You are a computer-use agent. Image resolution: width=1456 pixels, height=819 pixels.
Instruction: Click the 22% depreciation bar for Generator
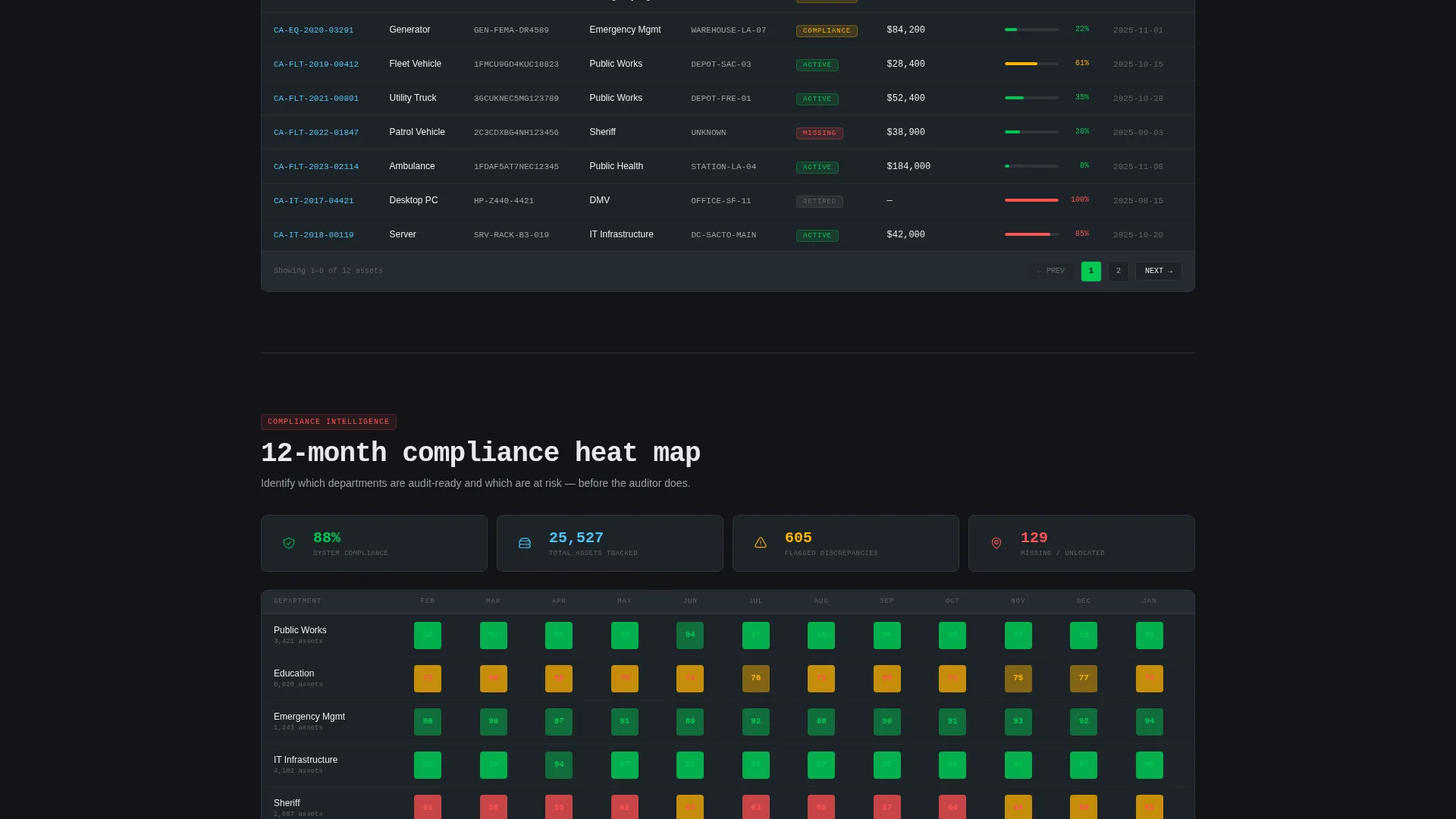[x=1031, y=30]
